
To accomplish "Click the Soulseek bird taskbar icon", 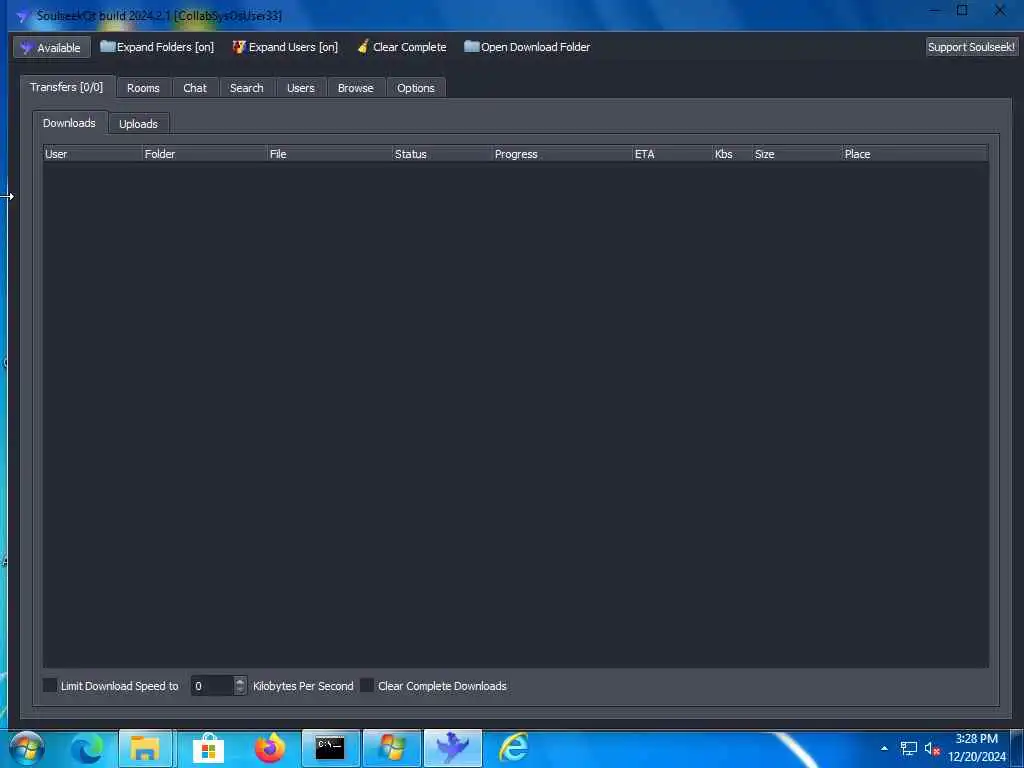I will 453,748.
